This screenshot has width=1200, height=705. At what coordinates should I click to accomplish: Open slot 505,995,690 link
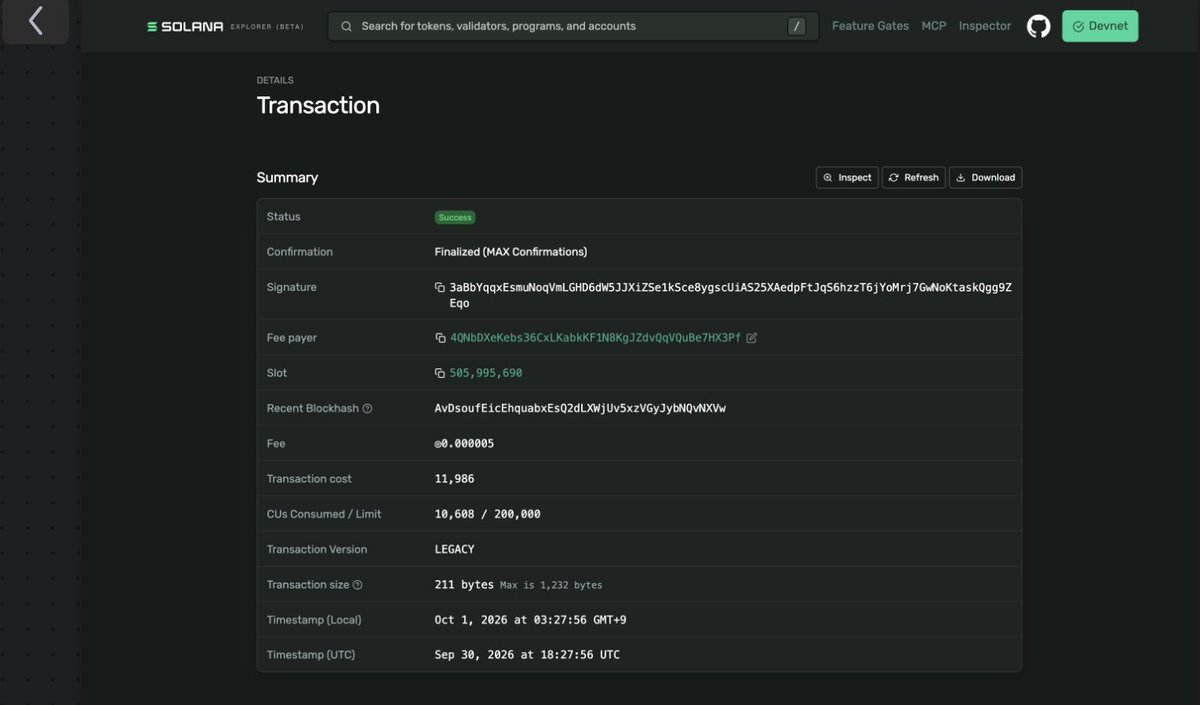486,373
